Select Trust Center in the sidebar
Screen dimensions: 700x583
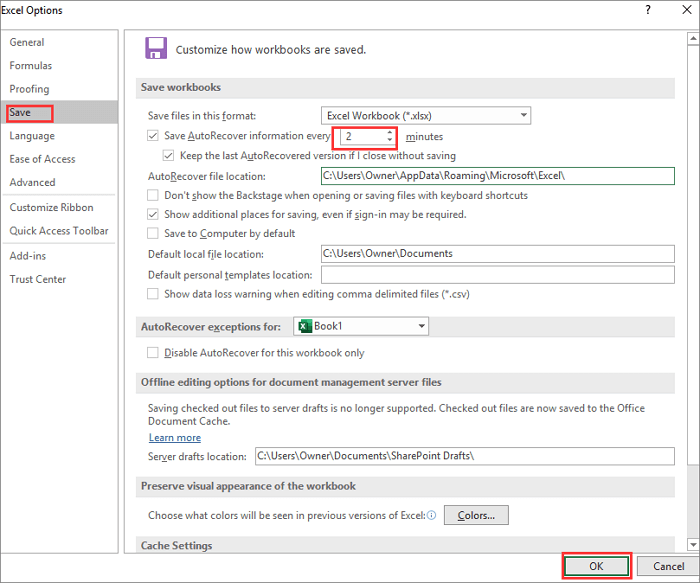coord(38,279)
